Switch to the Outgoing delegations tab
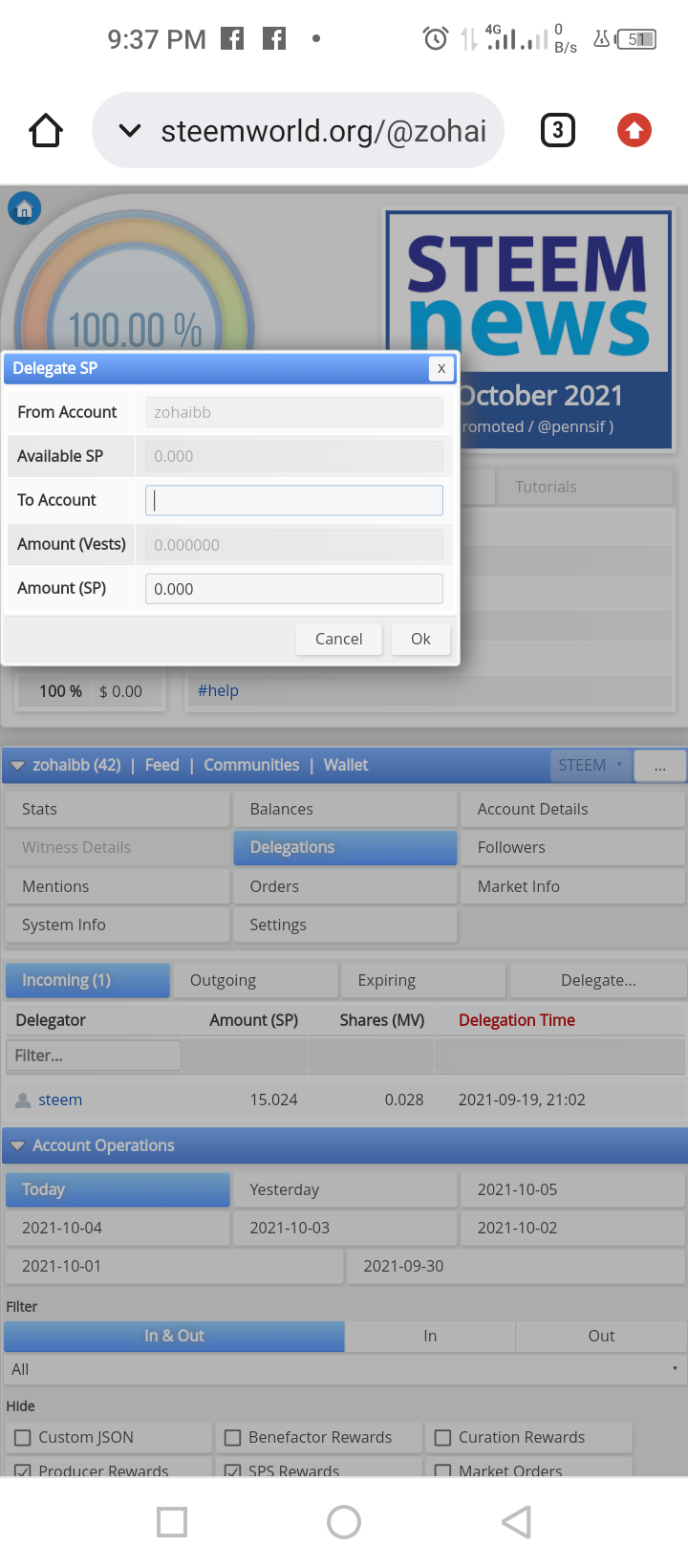Viewport: 688px width, 1568px height. (x=256, y=981)
